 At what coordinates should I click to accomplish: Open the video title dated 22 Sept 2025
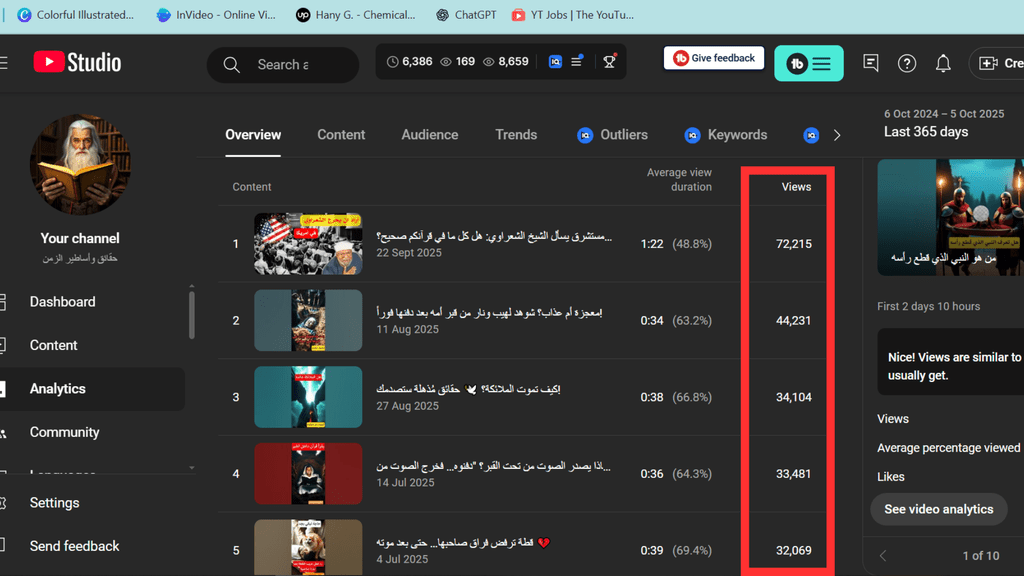pyautogui.click(x=494, y=236)
